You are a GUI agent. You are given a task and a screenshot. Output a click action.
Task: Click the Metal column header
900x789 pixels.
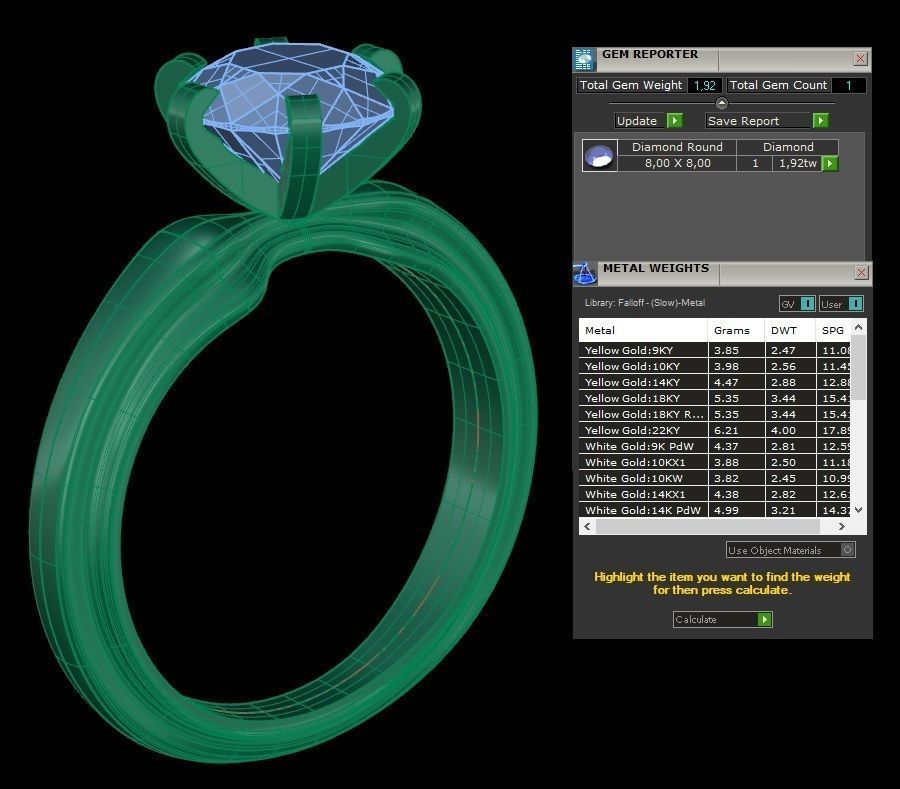[643, 331]
